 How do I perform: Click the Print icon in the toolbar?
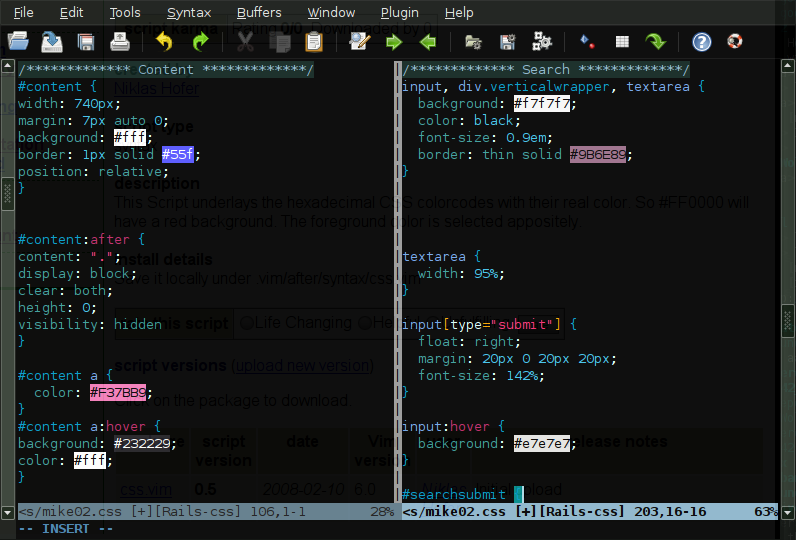pyautogui.click(x=120, y=42)
